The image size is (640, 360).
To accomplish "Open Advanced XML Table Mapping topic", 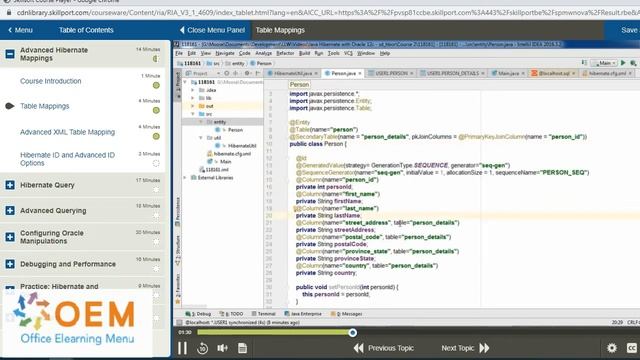I will click(x=67, y=132).
